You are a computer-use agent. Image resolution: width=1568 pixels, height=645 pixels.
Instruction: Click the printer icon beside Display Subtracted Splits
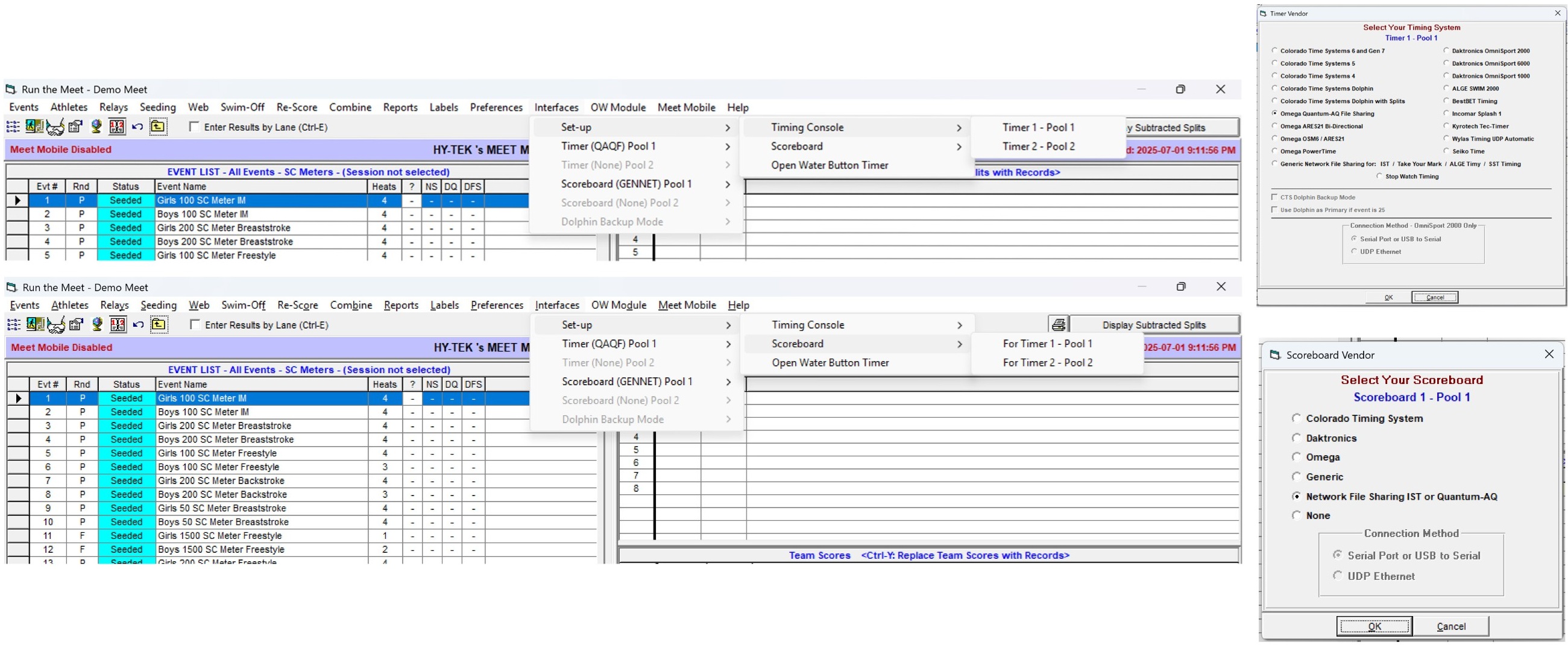(x=1059, y=325)
